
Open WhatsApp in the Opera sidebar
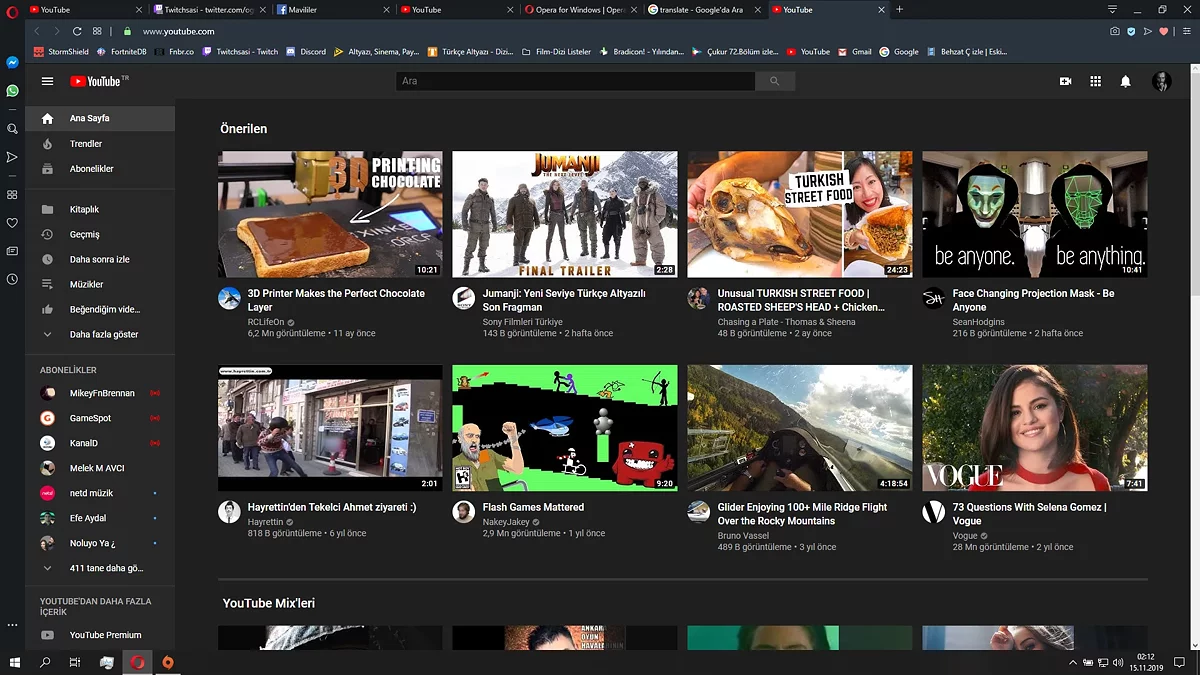(12, 91)
